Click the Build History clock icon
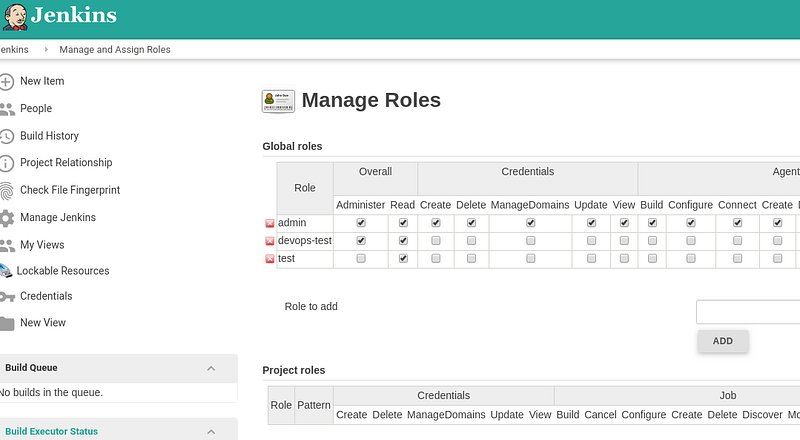The height and width of the screenshot is (440, 800). pyautogui.click(x=6, y=136)
